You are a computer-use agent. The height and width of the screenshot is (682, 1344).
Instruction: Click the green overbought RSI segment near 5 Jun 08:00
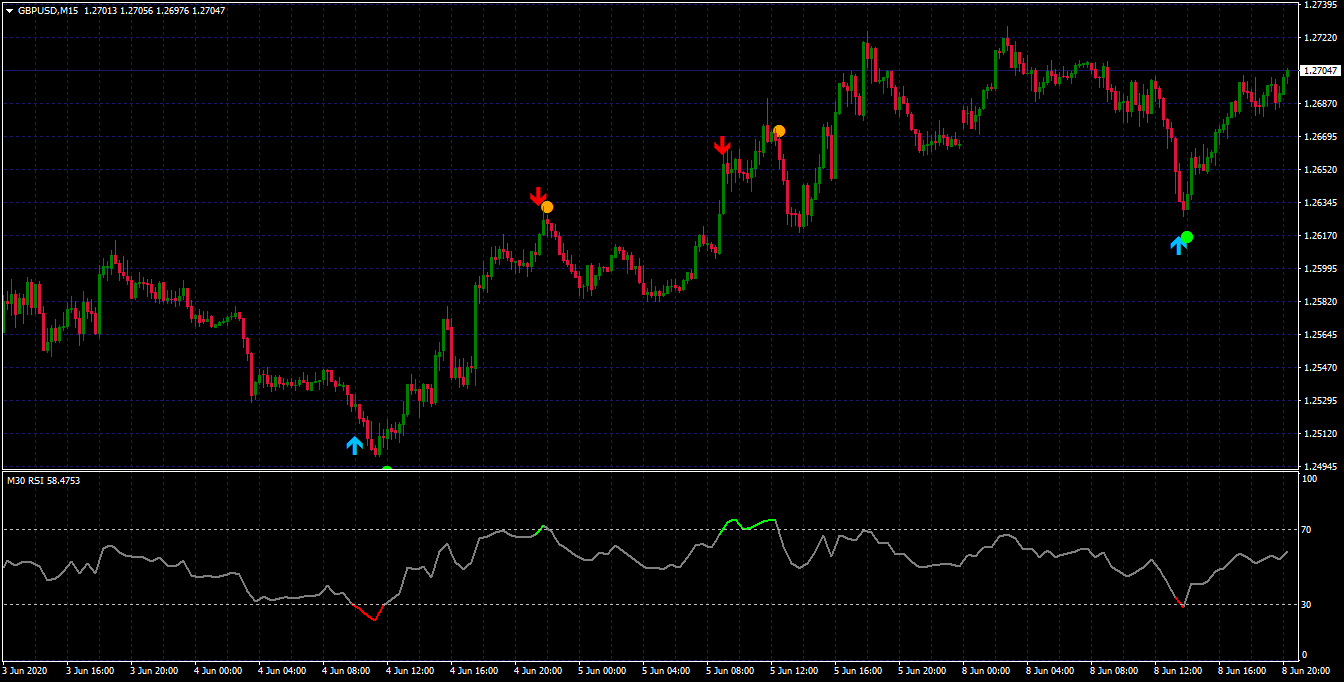(747, 526)
